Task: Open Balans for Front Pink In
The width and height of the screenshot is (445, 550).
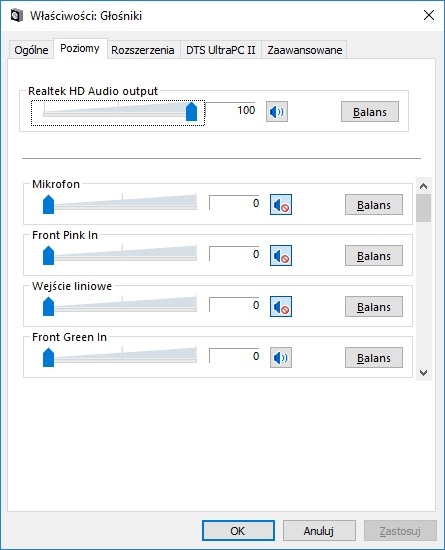Action: click(x=374, y=256)
